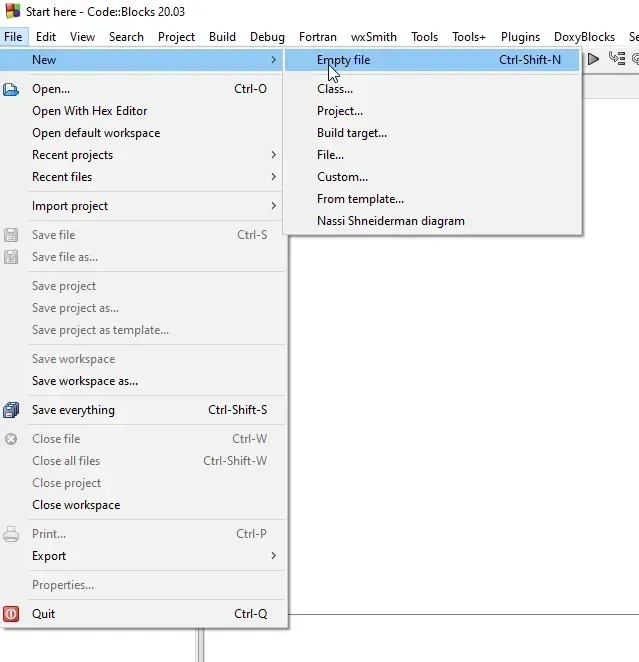Choose Save everything entry
Image resolution: width=639 pixels, height=662 pixels.
click(x=143, y=410)
